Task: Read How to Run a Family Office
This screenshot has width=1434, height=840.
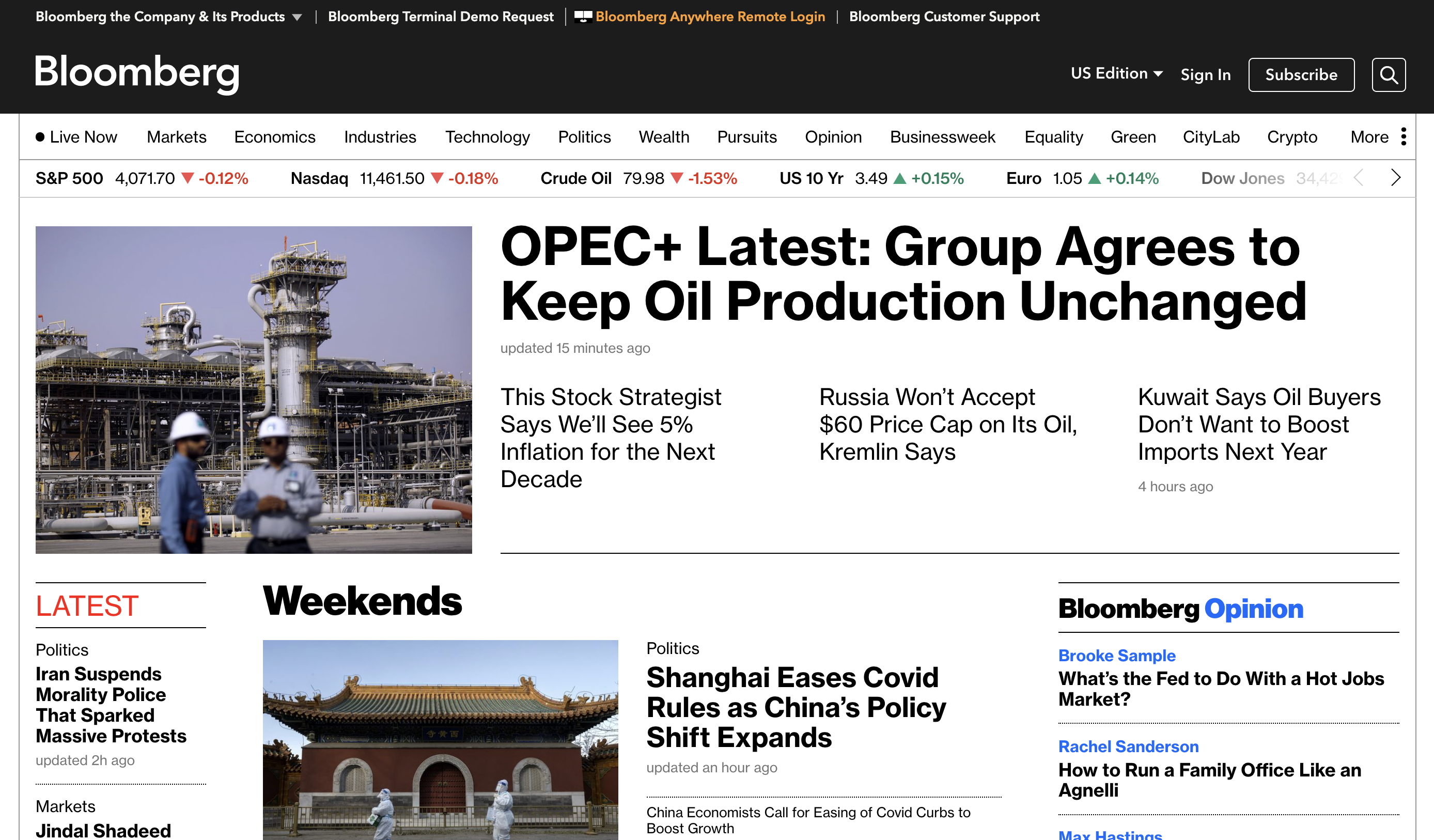Action: click(1210, 780)
